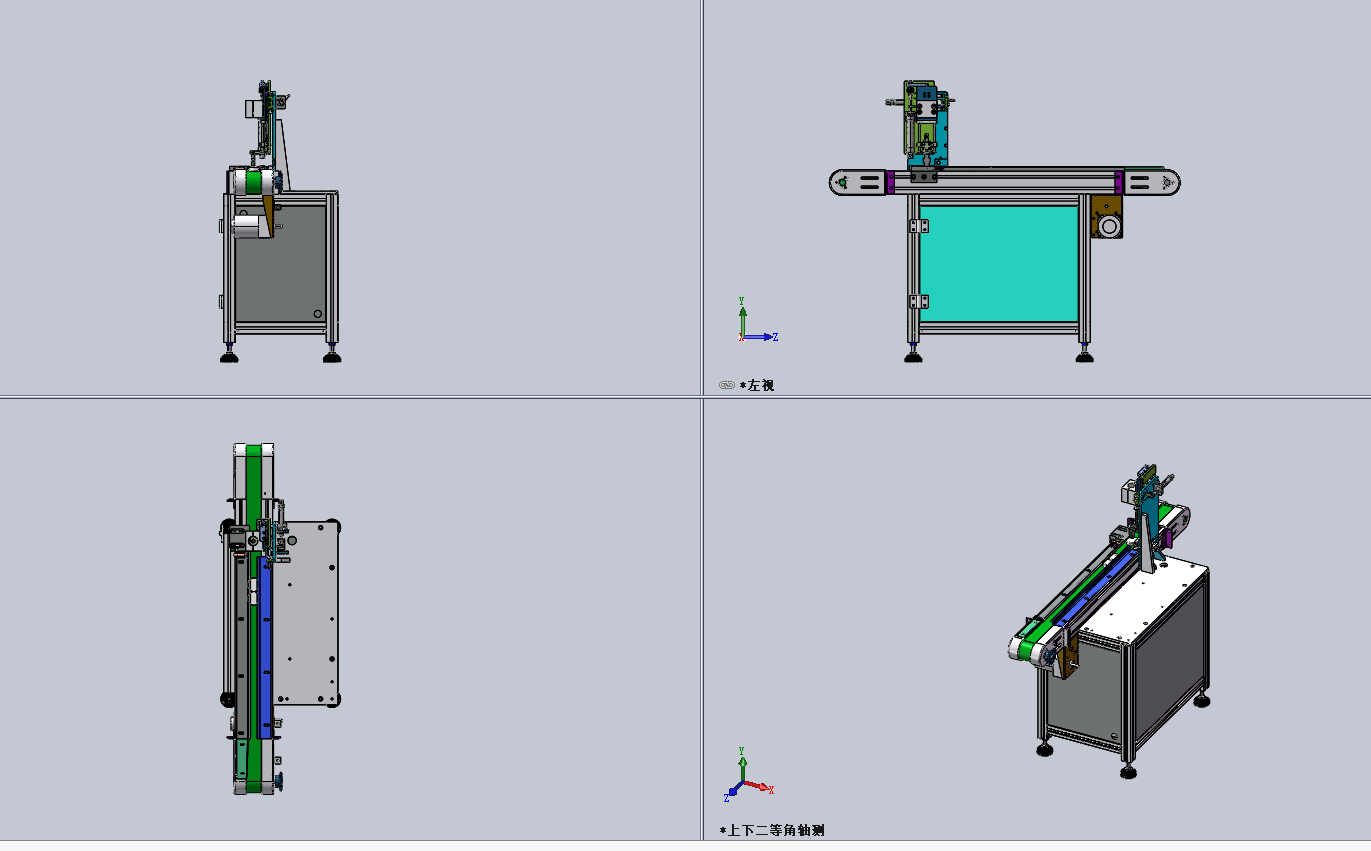Click the XYZ axis triad above the *上下二等角轴测 label
Image resolution: width=1371 pixels, height=851 pixels.
749,774
